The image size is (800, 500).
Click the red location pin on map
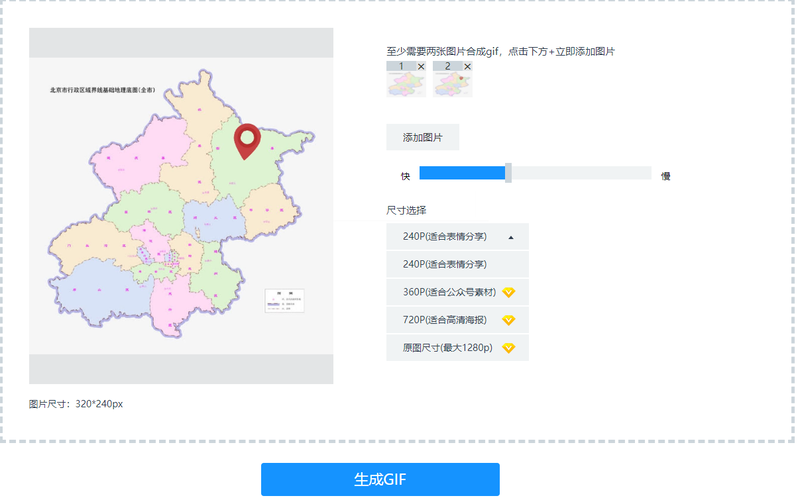[247, 140]
